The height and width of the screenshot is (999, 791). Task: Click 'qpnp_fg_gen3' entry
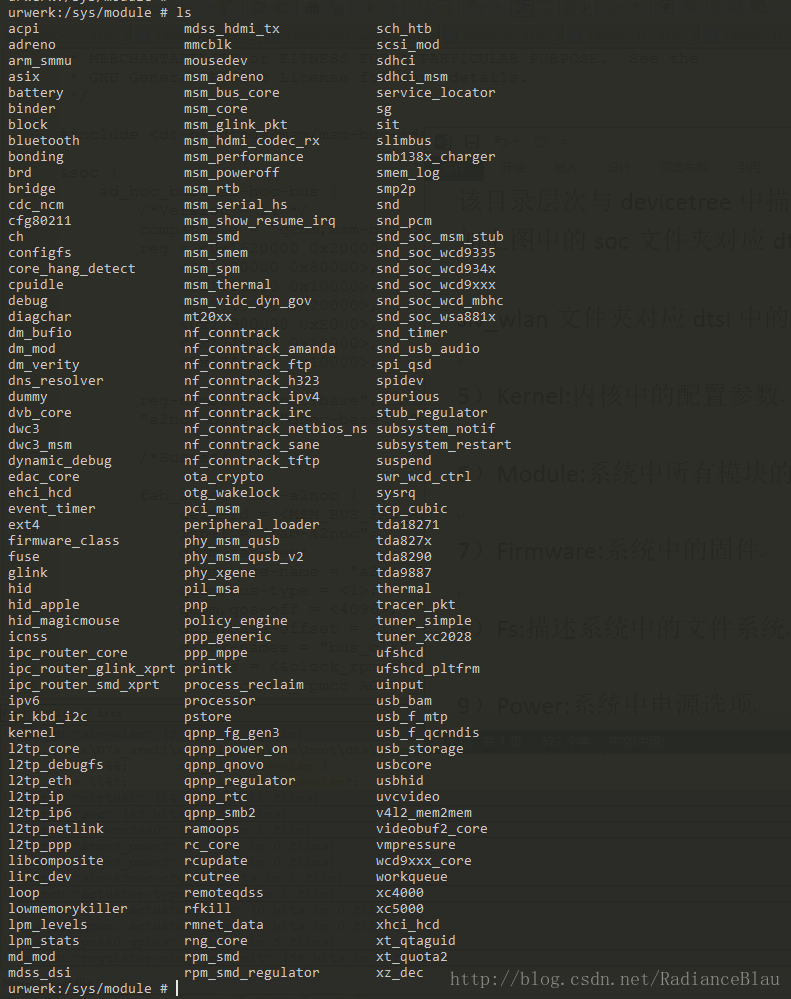pos(232,732)
